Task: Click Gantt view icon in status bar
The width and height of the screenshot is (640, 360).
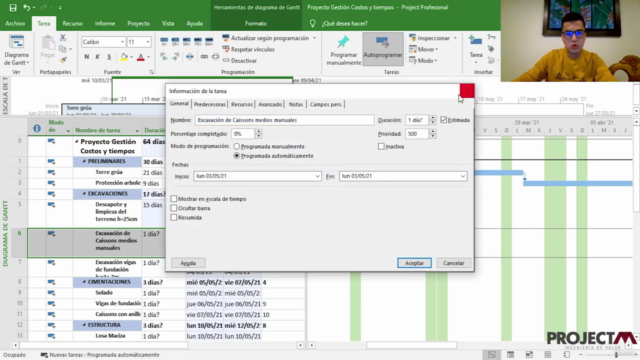Action: (x=491, y=354)
